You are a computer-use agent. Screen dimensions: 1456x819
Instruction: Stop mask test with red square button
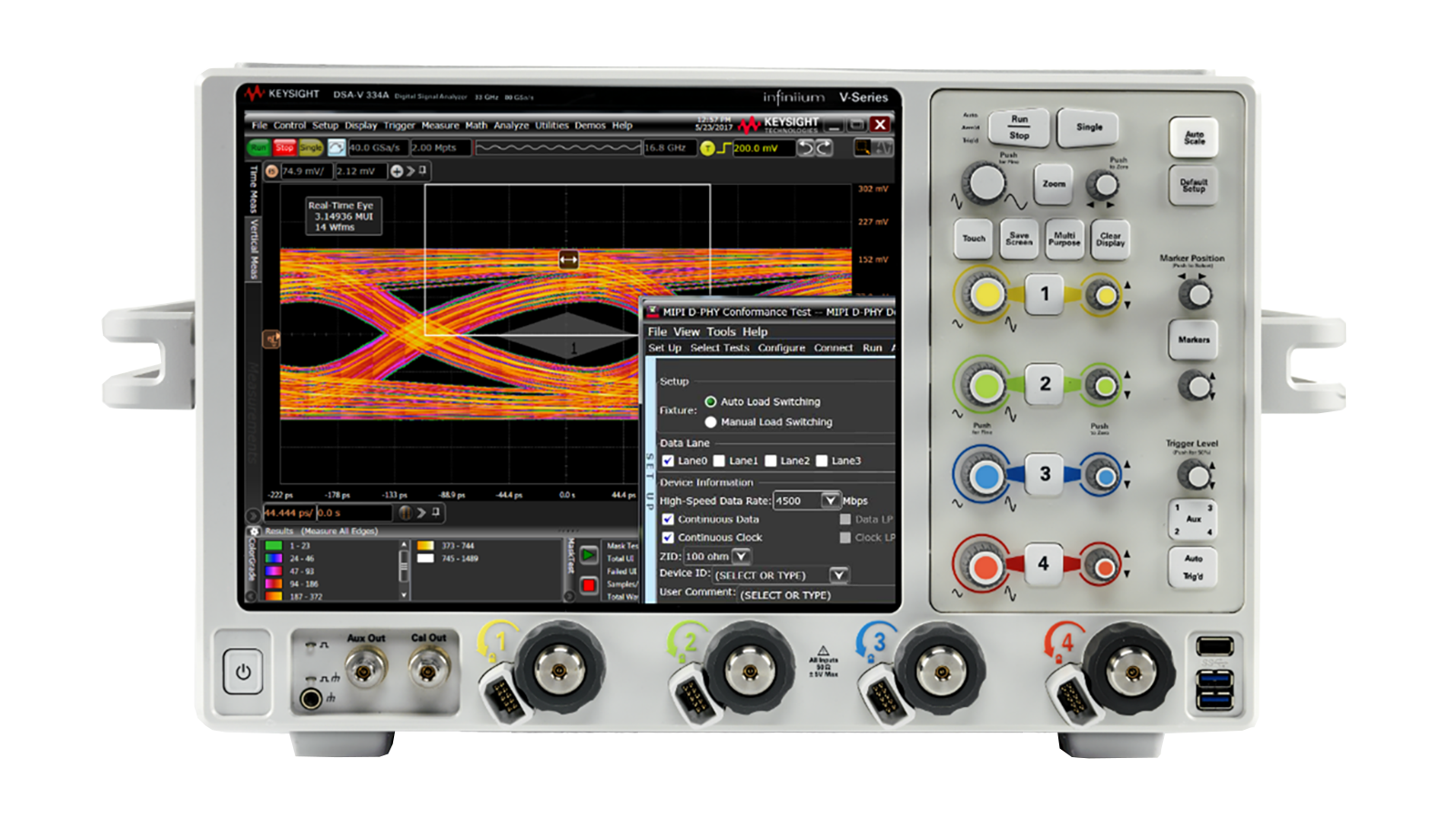[x=589, y=585]
